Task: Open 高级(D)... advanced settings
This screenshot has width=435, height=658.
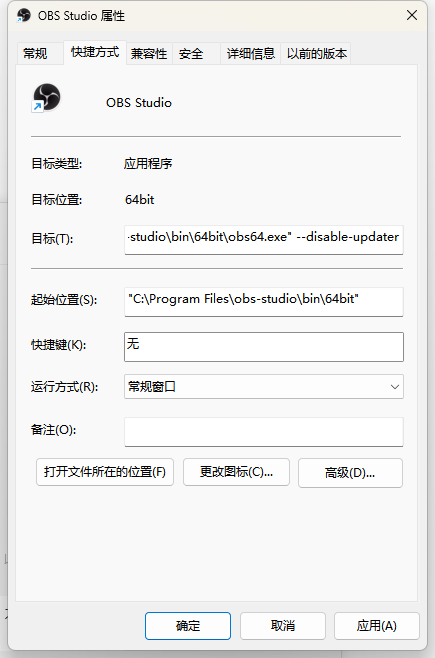Action: [x=350, y=473]
